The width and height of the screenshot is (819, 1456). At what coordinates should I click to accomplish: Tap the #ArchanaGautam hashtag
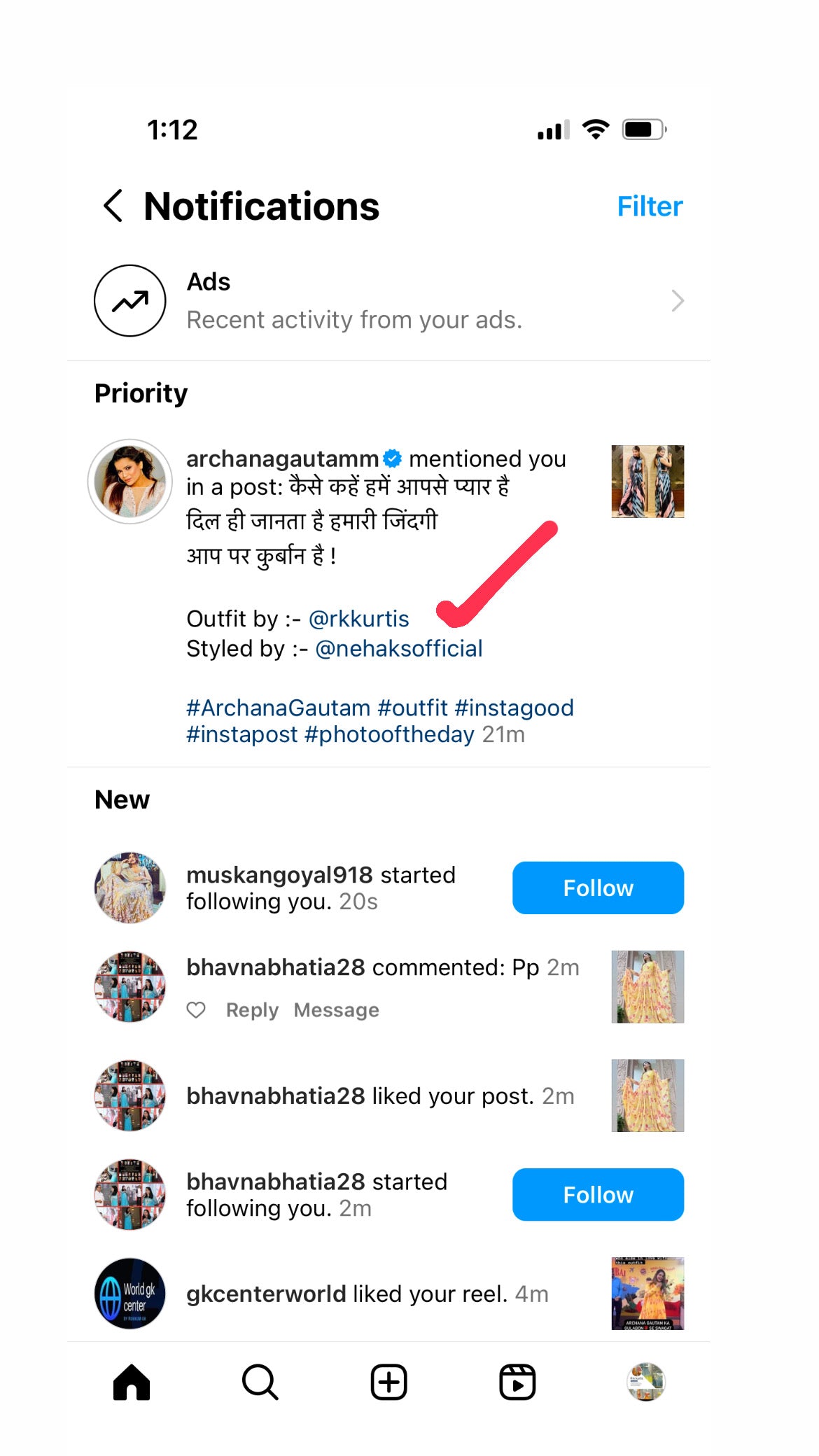278,708
